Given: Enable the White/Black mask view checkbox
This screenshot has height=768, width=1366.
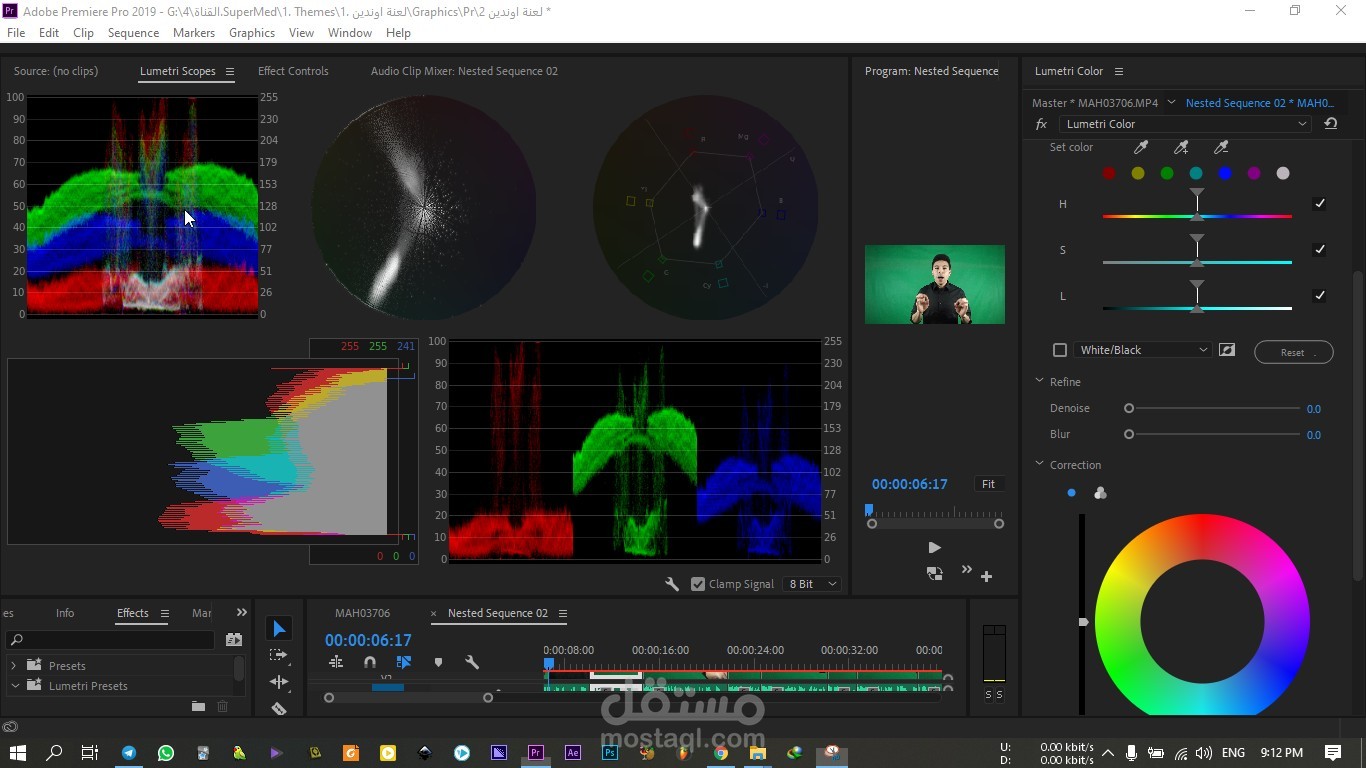Looking at the screenshot, I should click(x=1060, y=350).
